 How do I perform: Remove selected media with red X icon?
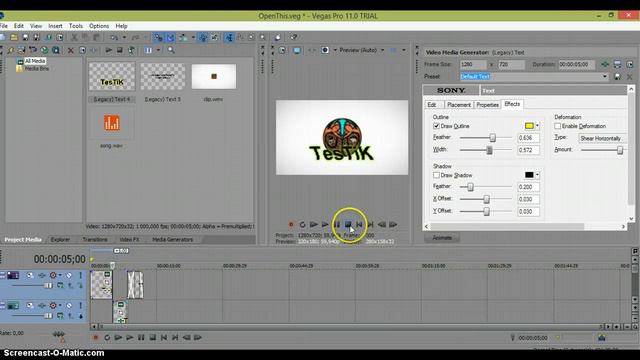point(71,50)
